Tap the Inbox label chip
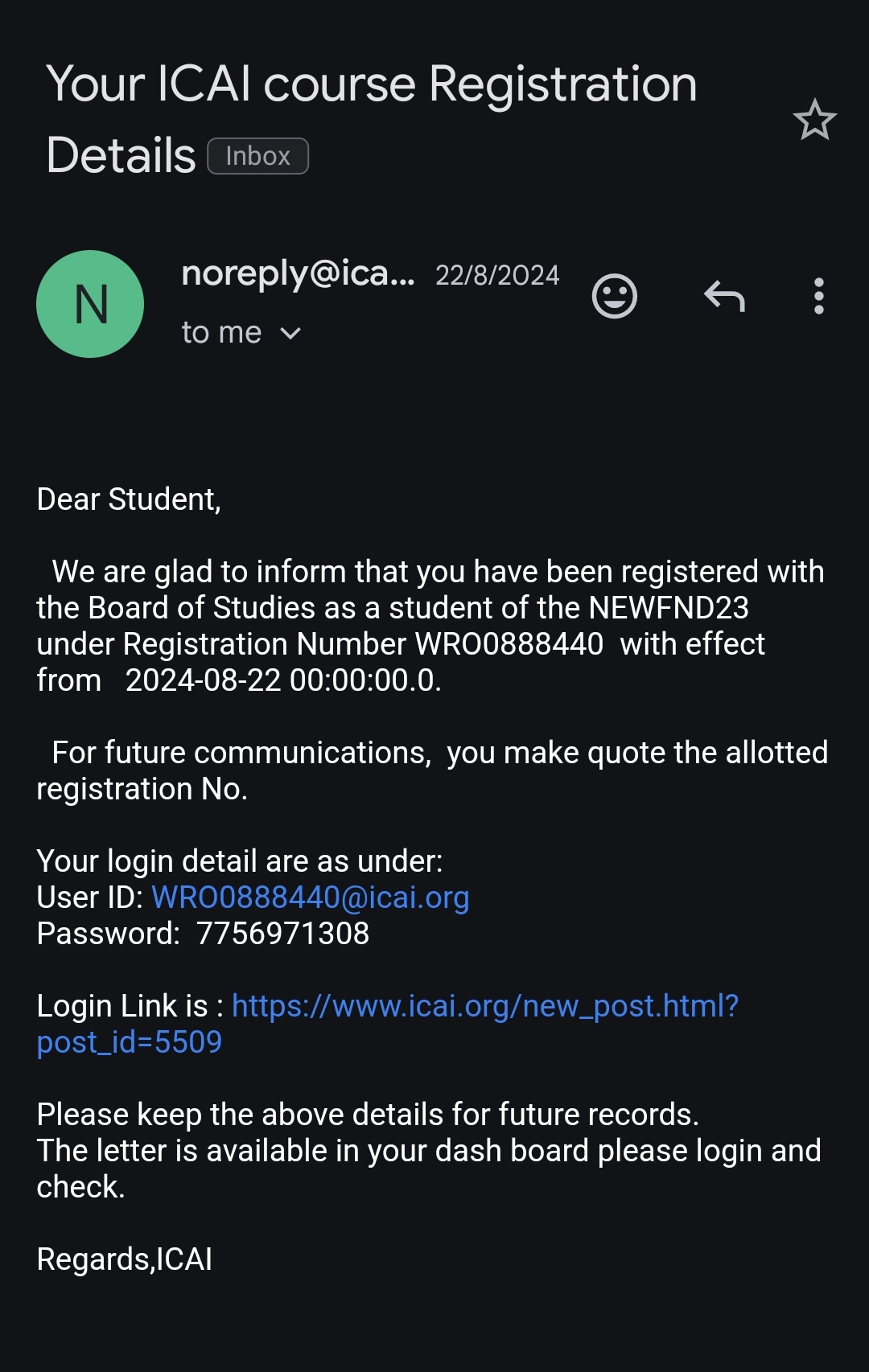869x1372 pixels. click(257, 156)
